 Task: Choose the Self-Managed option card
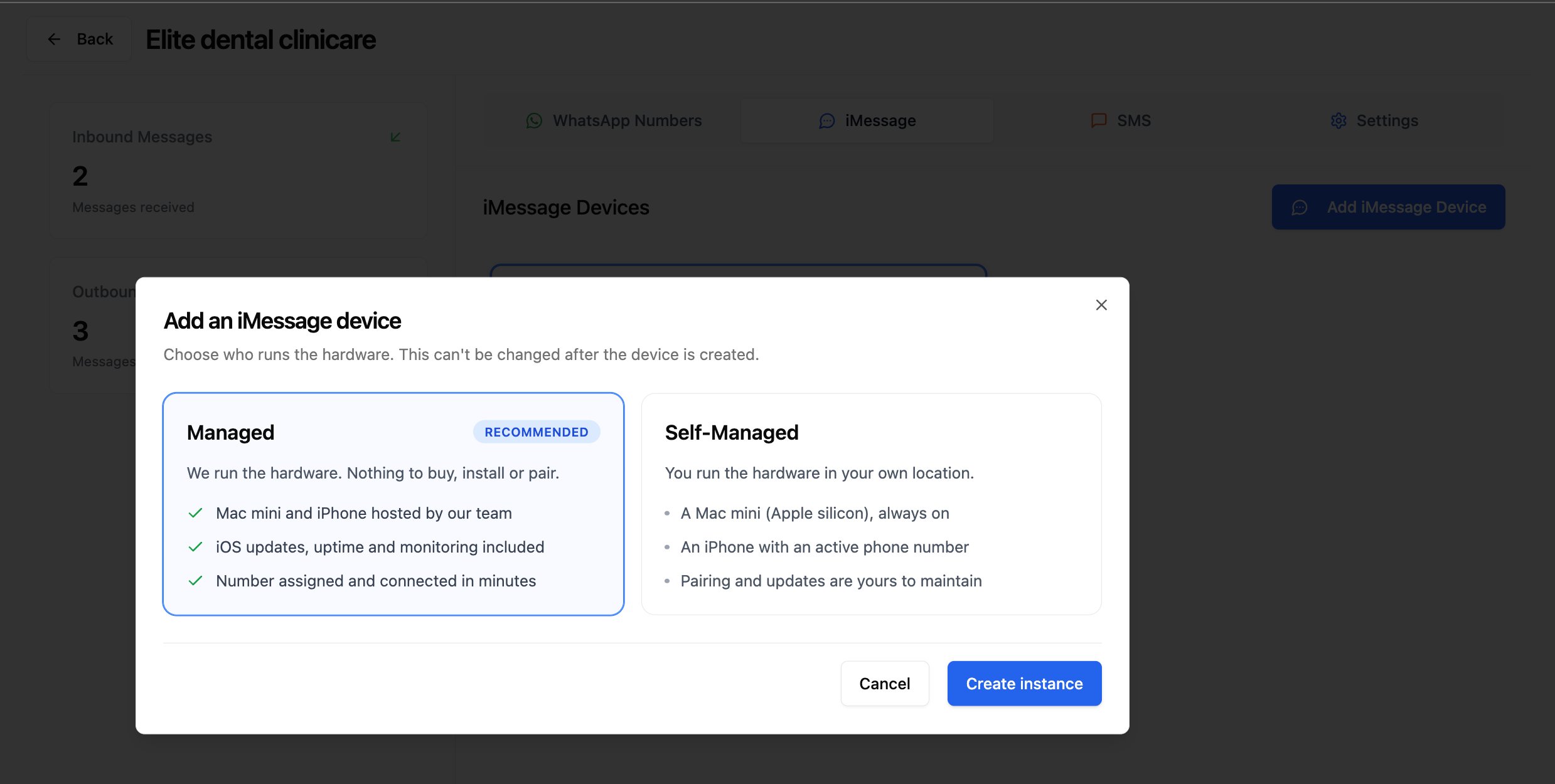coord(872,504)
